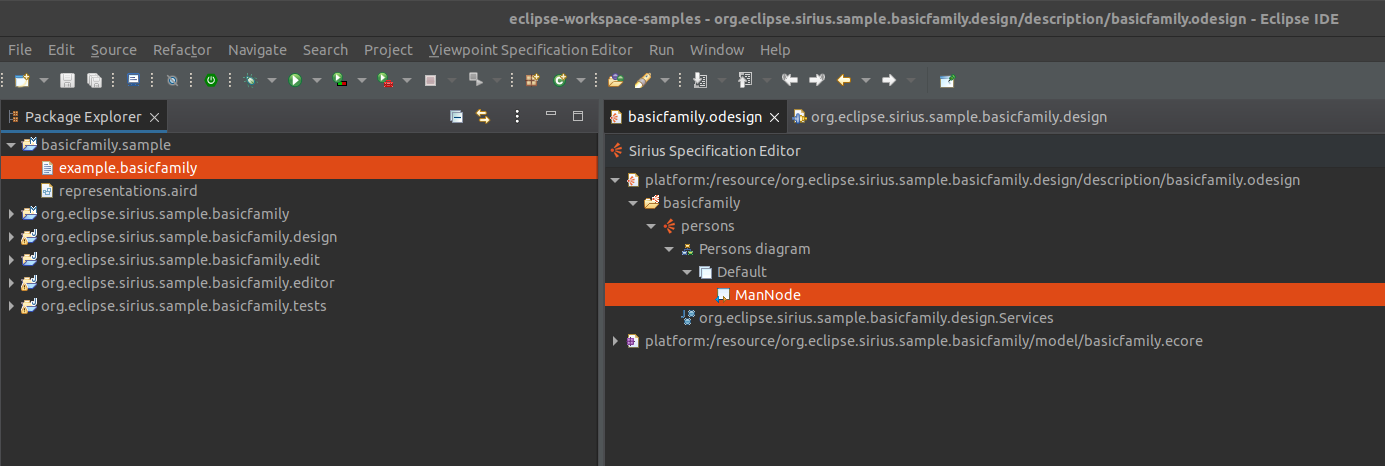
Task: Open the Debug dropdown arrow
Action: [271, 80]
